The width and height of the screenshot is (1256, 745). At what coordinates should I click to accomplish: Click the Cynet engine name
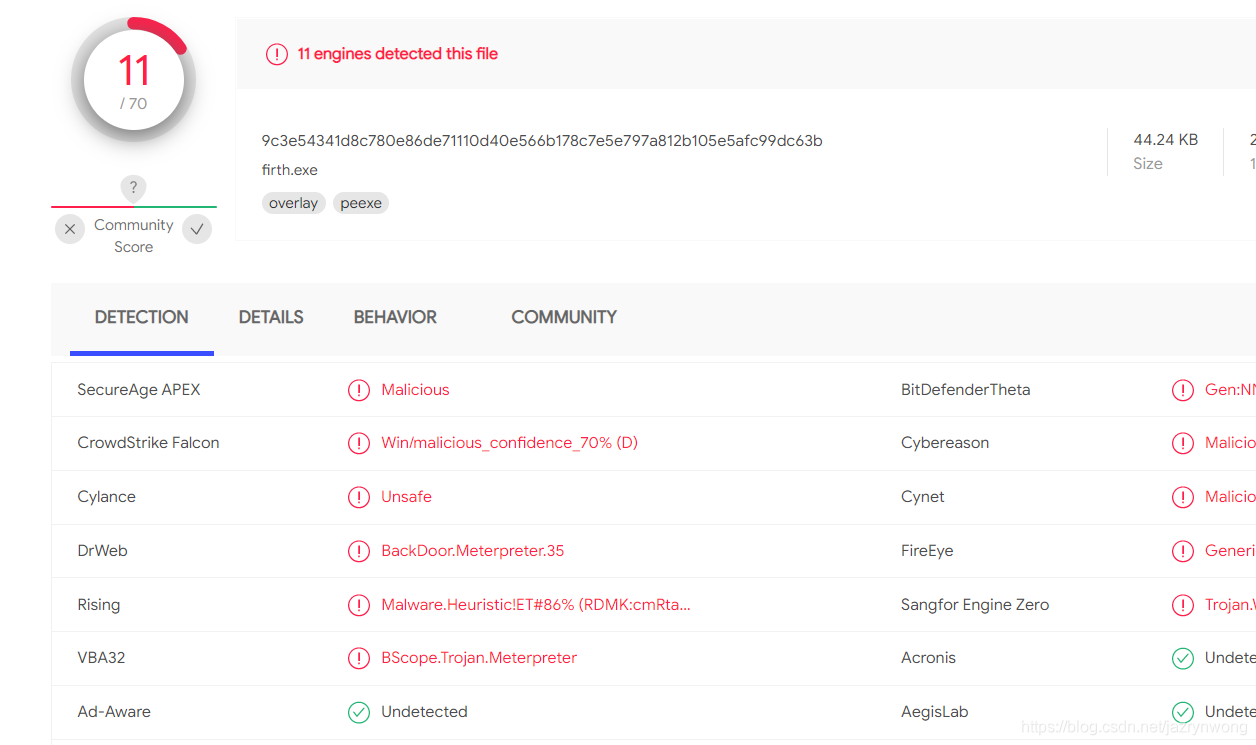922,497
